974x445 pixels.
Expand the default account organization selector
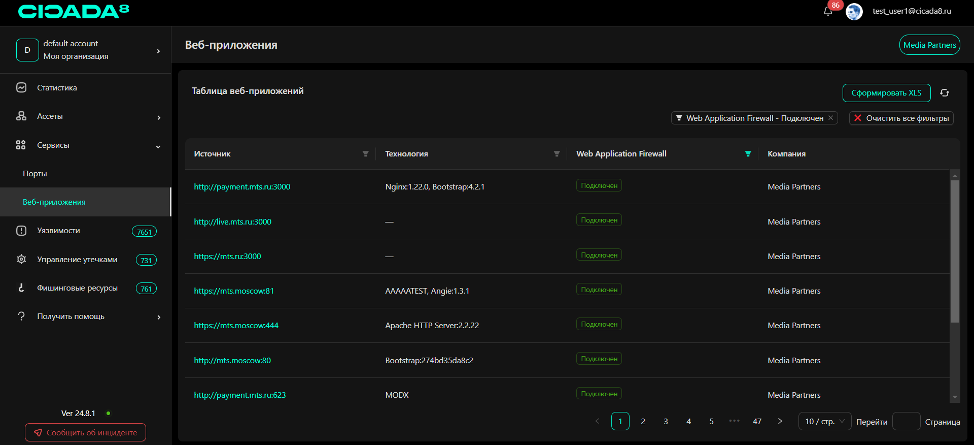158,50
